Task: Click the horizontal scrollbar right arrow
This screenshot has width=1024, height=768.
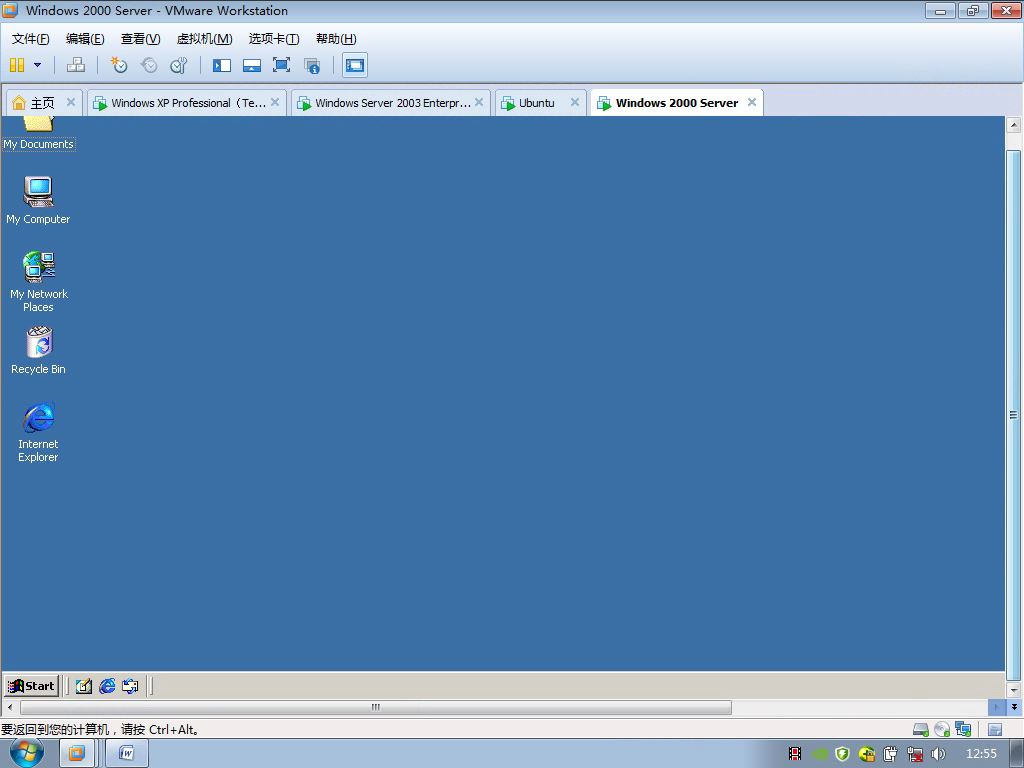Action: coord(996,707)
